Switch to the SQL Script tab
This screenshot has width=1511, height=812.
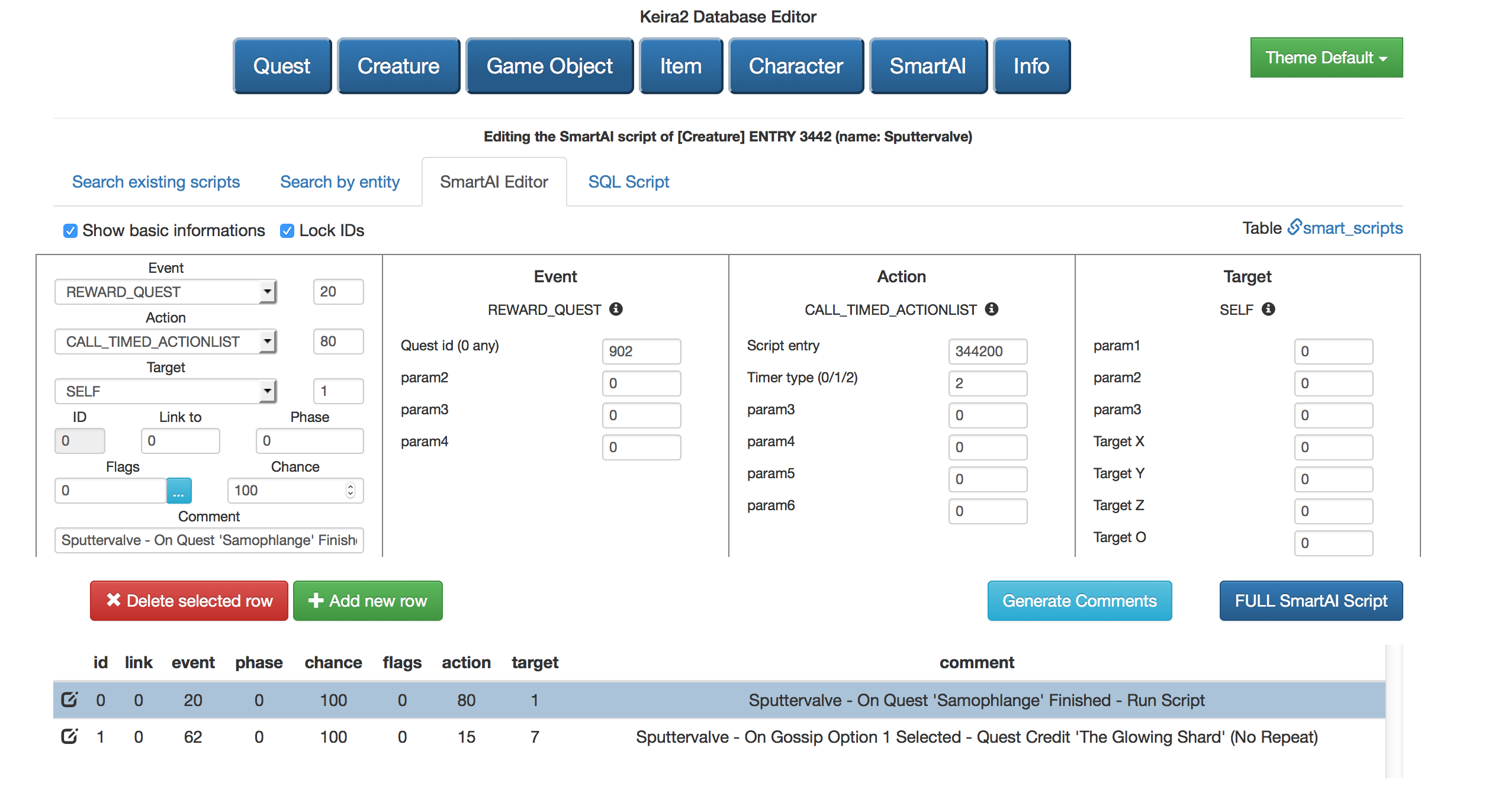click(x=628, y=182)
